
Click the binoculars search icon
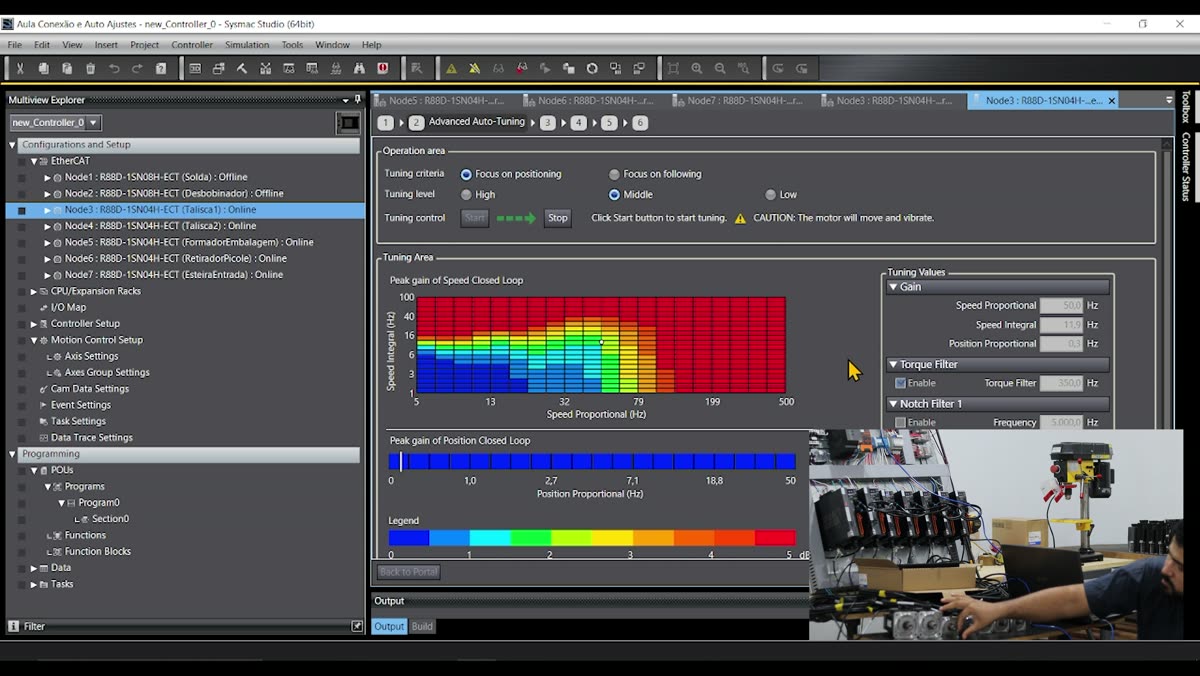359,68
